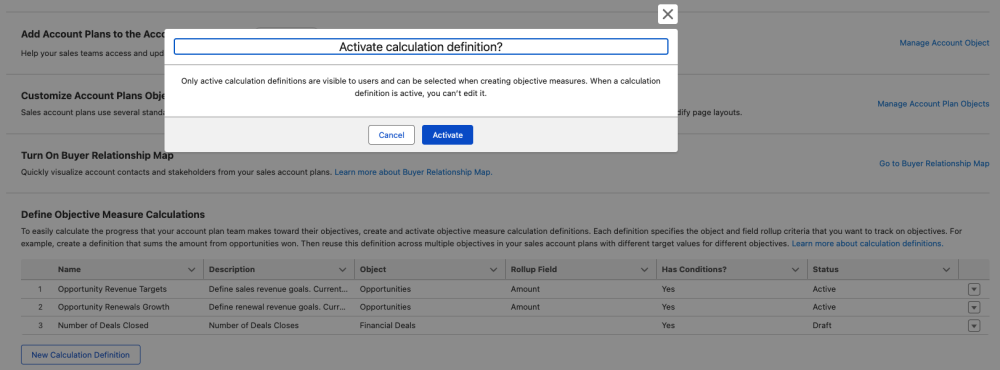Open Learn more about Buyer Relationship Map
Image resolution: width=1000 pixels, height=370 pixels.
pyautogui.click(x=413, y=172)
